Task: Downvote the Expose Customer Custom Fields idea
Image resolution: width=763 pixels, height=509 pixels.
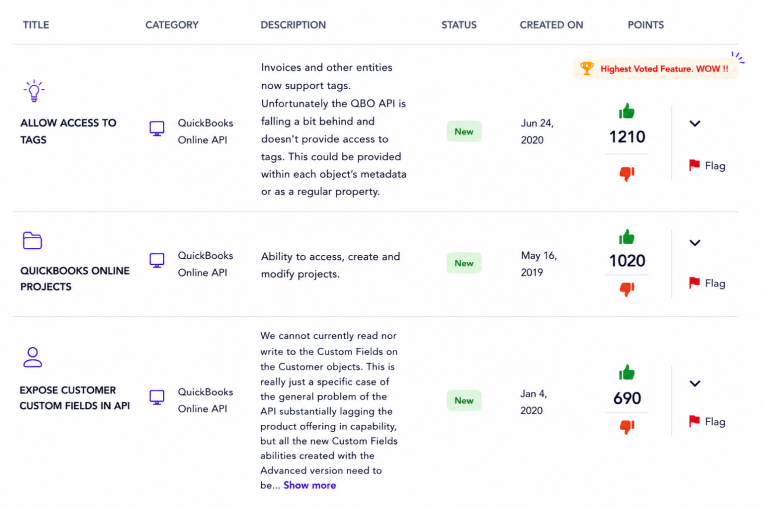Action: [627, 427]
